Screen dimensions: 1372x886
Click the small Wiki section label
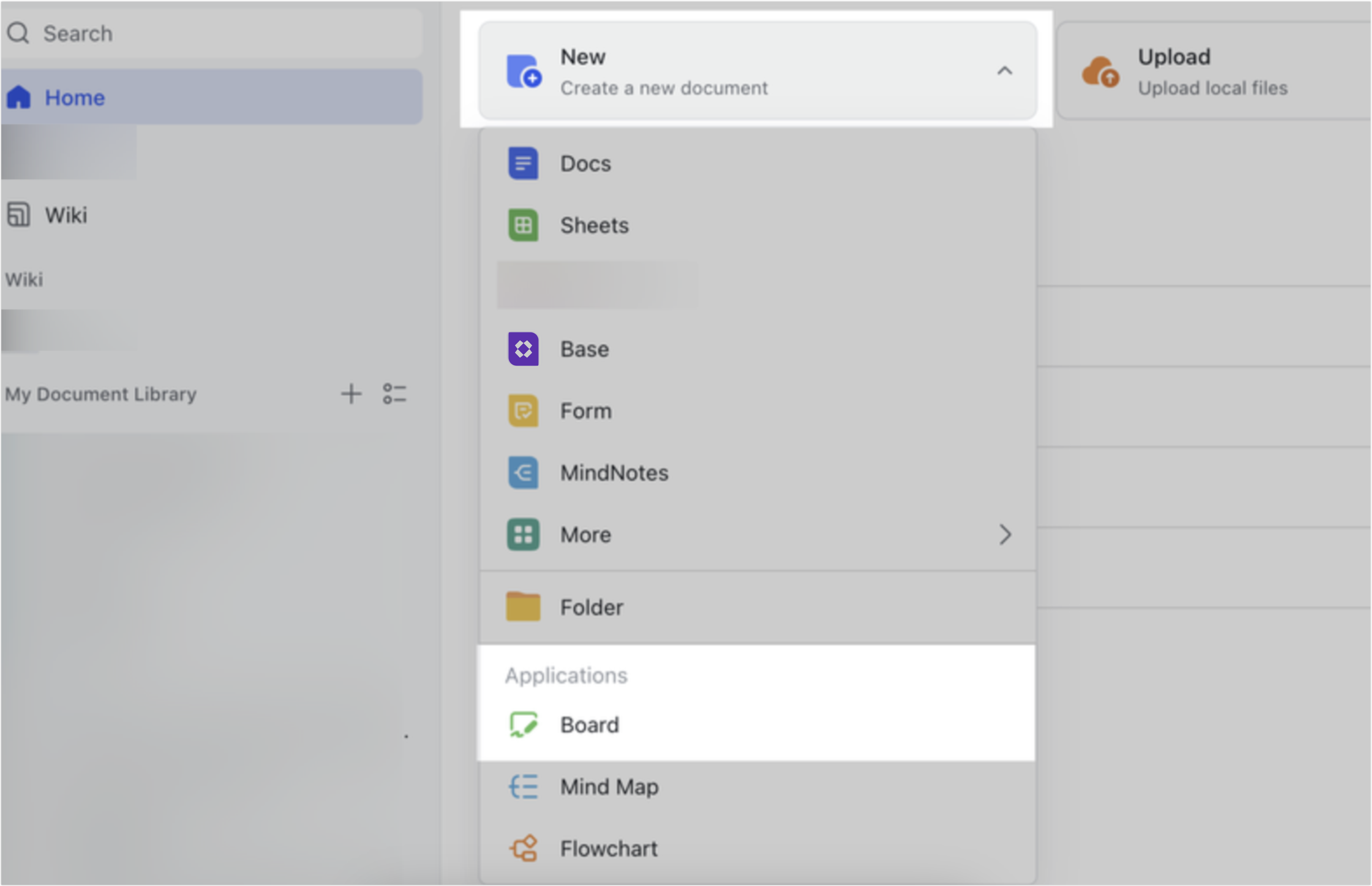pyautogui.click(x=24, y=280)
